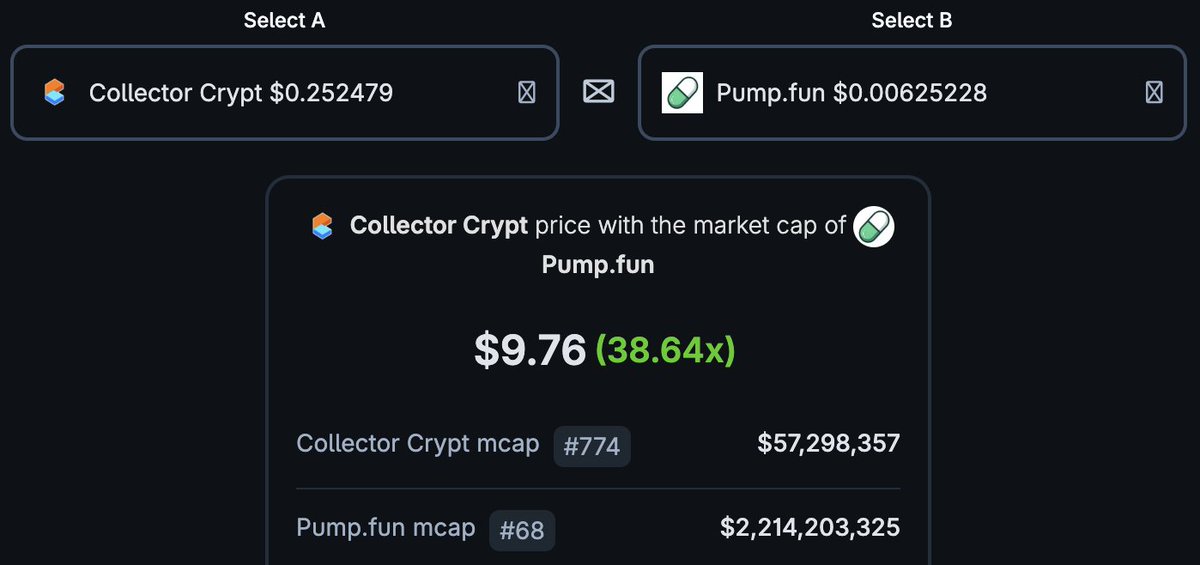
Task: Open the Select A coin dropdown field
Action: tap(284, 93)
